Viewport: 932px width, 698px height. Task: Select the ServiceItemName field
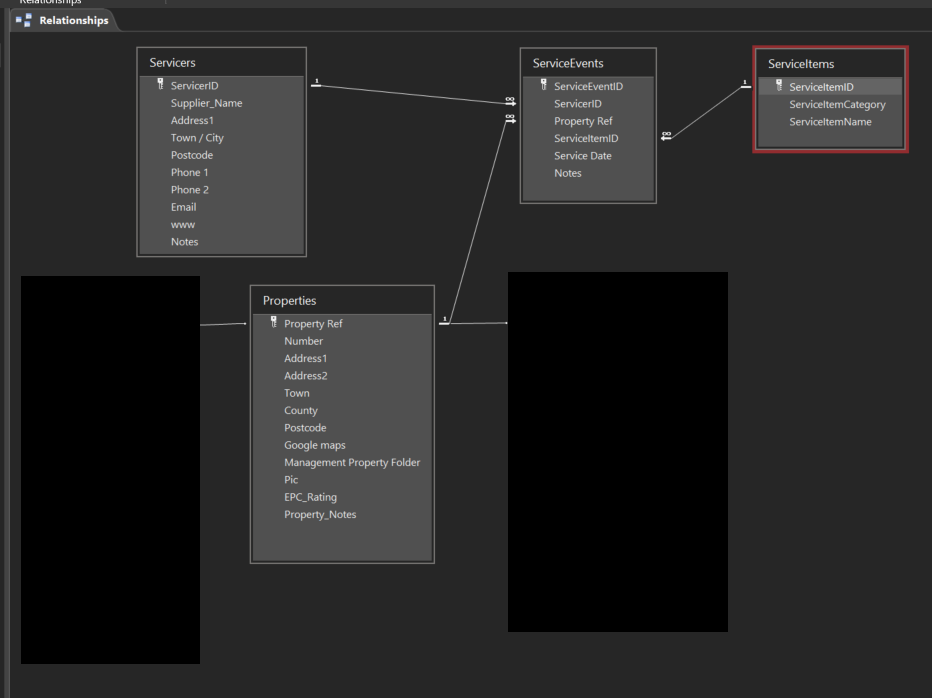(830, 122)
